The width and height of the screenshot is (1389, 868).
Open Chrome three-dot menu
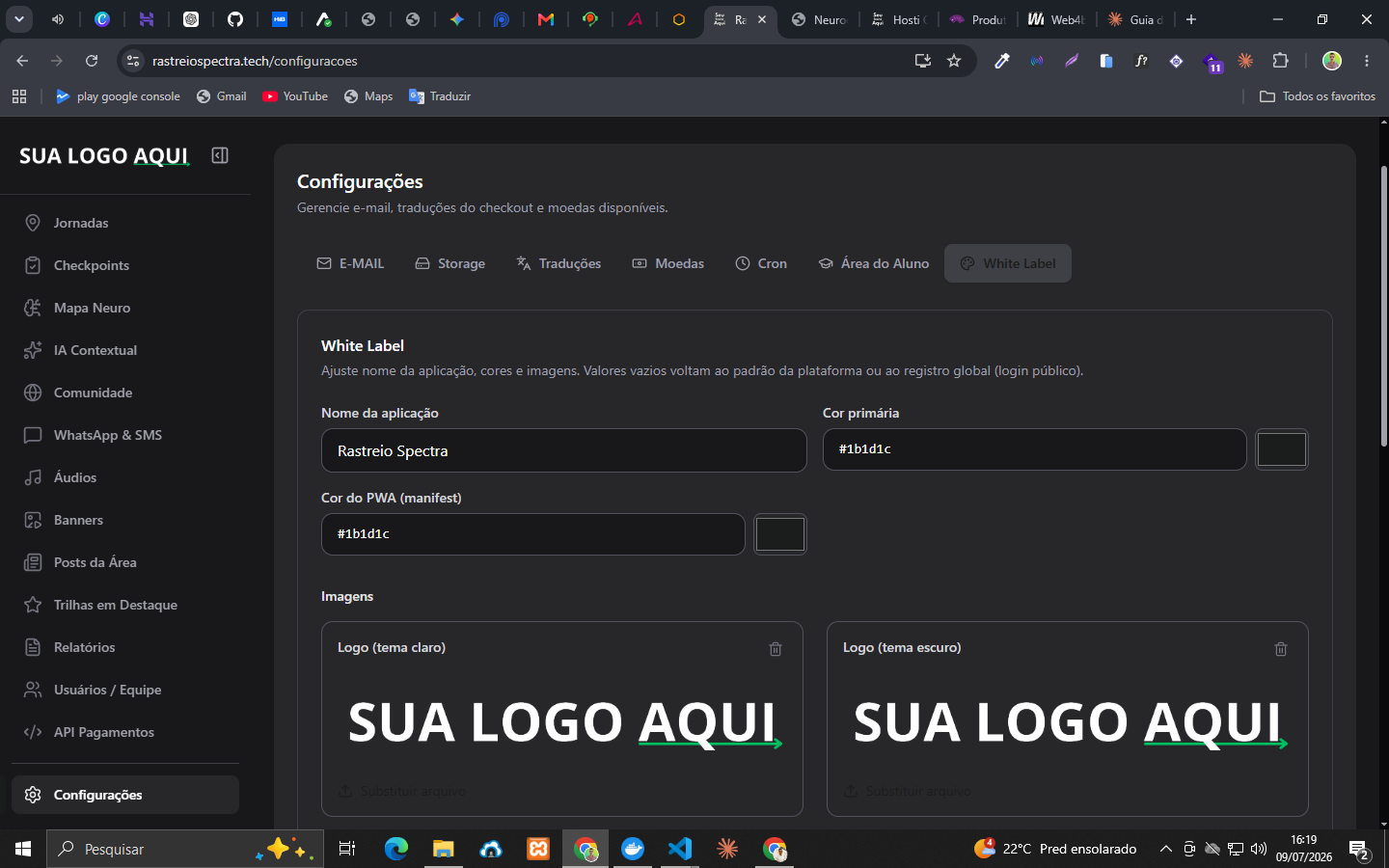(1367, 61)
